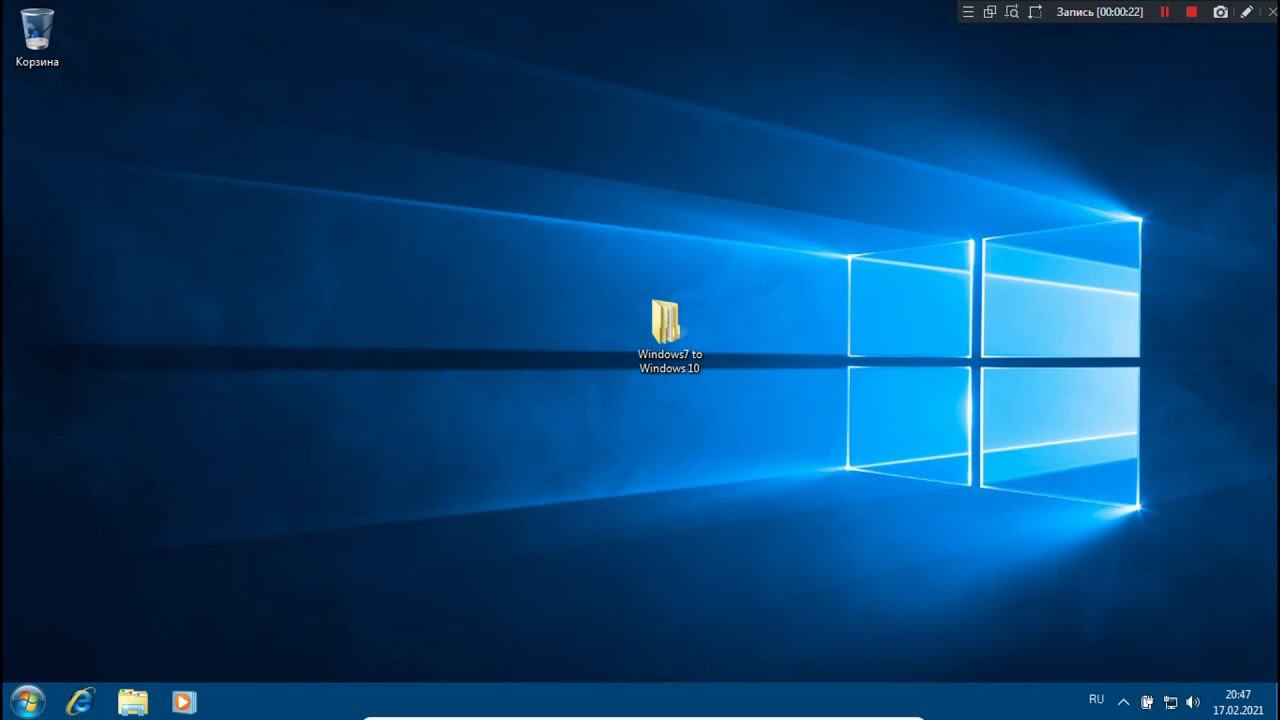
Task: Pause the screen recording
Action: 1165,12
